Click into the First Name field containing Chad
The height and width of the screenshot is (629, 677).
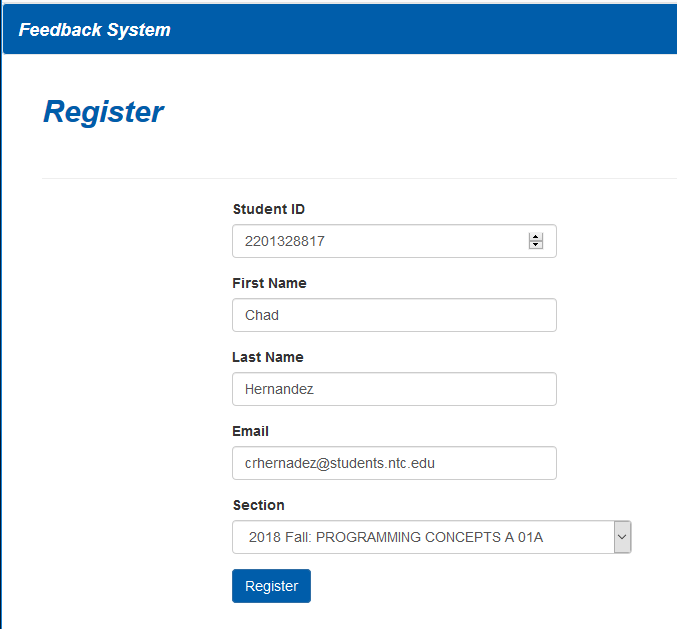click(x=394, y=315)
